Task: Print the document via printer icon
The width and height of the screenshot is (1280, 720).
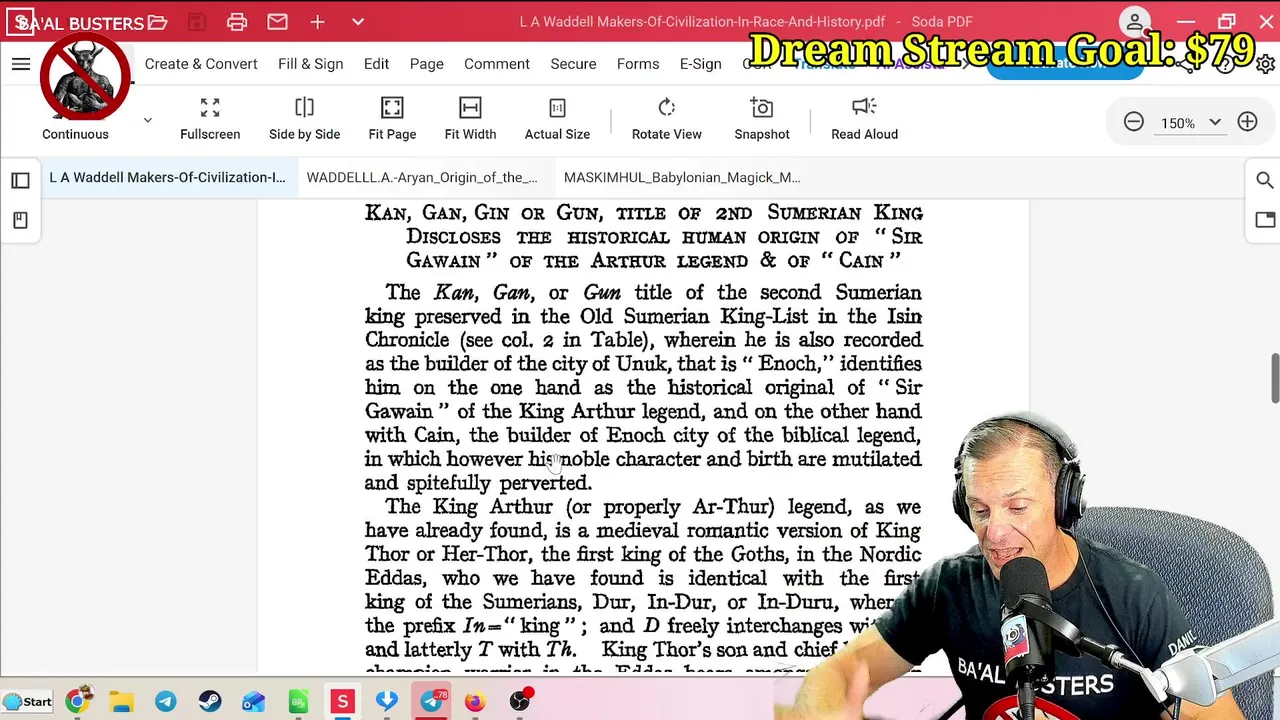Action: pos(237,22)
